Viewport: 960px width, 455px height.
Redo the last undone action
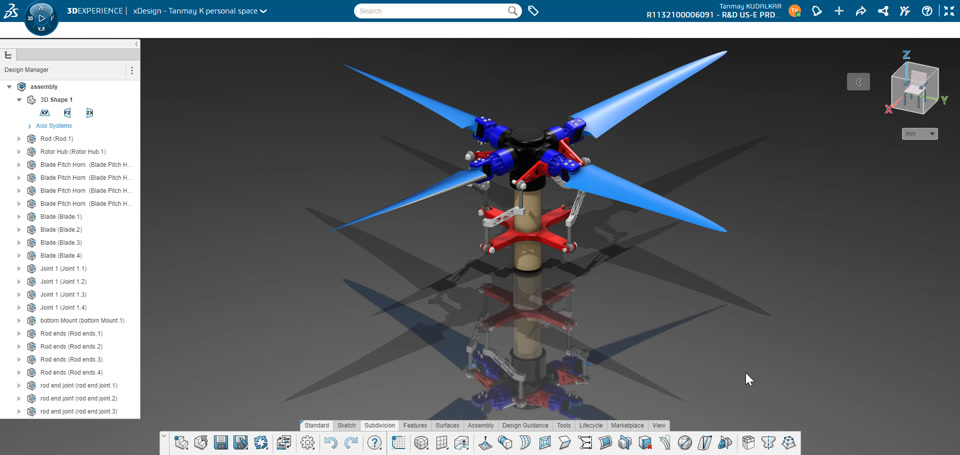pos(351,443)
